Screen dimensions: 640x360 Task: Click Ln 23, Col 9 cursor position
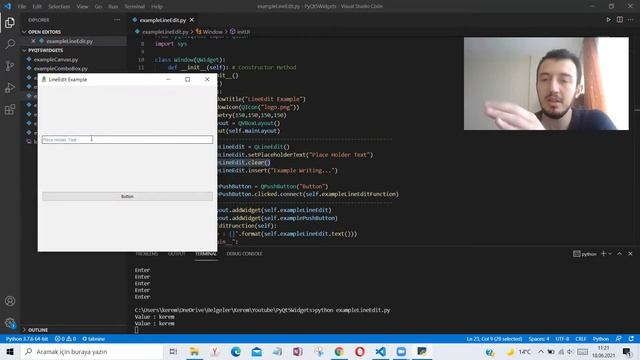click(494, 339)
